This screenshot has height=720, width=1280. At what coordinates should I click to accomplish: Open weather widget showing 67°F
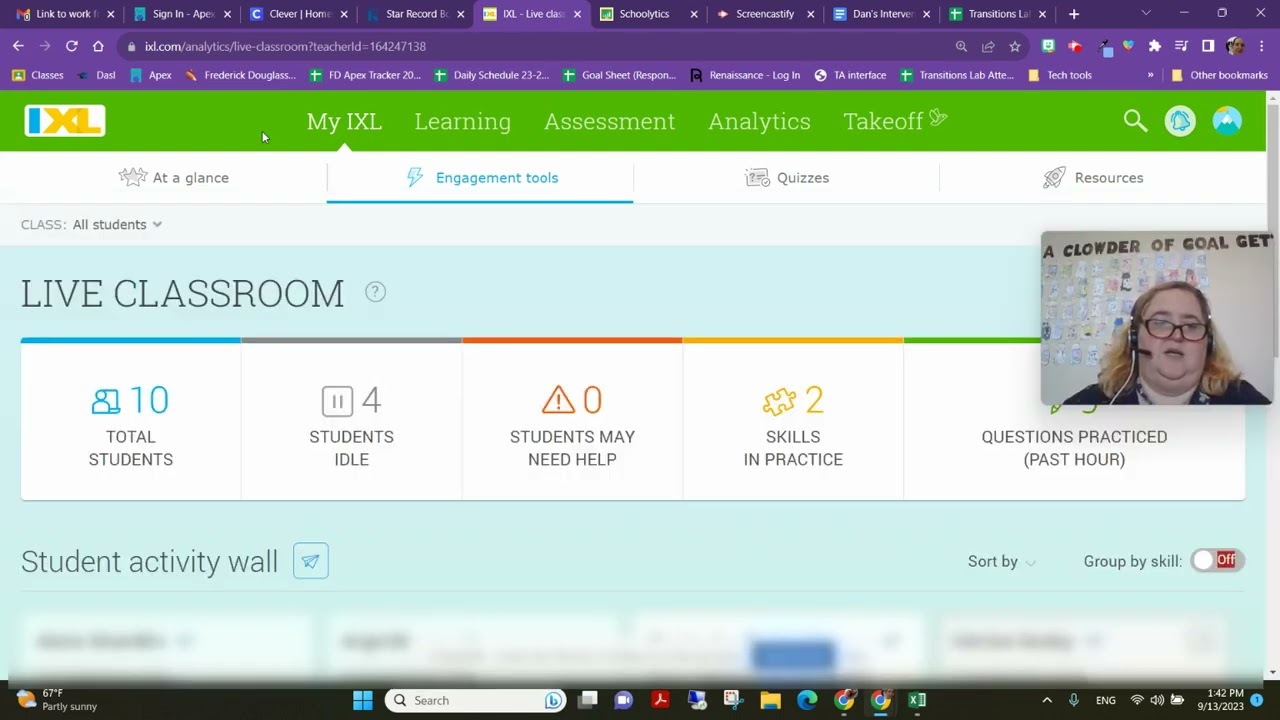[57, 700]
